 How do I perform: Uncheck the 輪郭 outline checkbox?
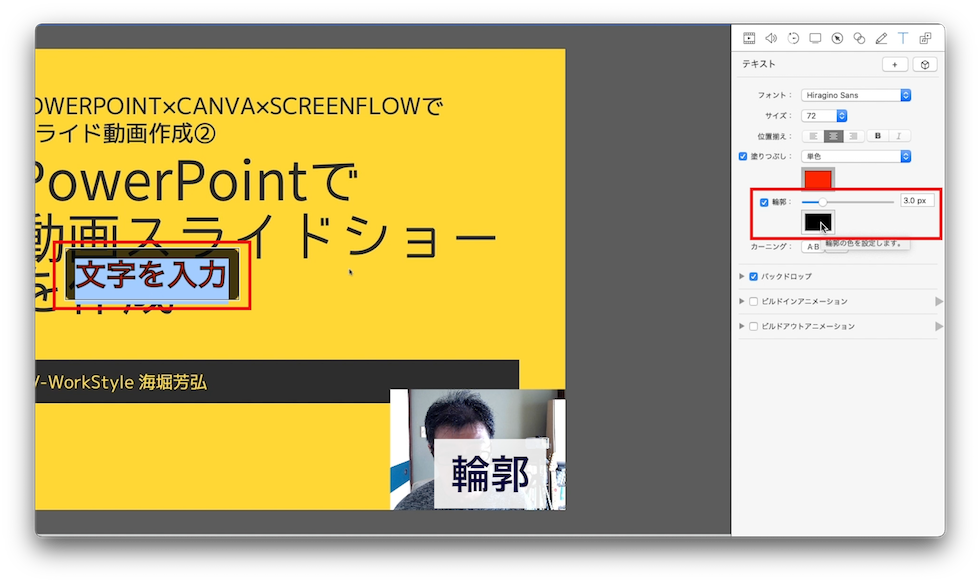pyautogui.click(x=763, y=202)
